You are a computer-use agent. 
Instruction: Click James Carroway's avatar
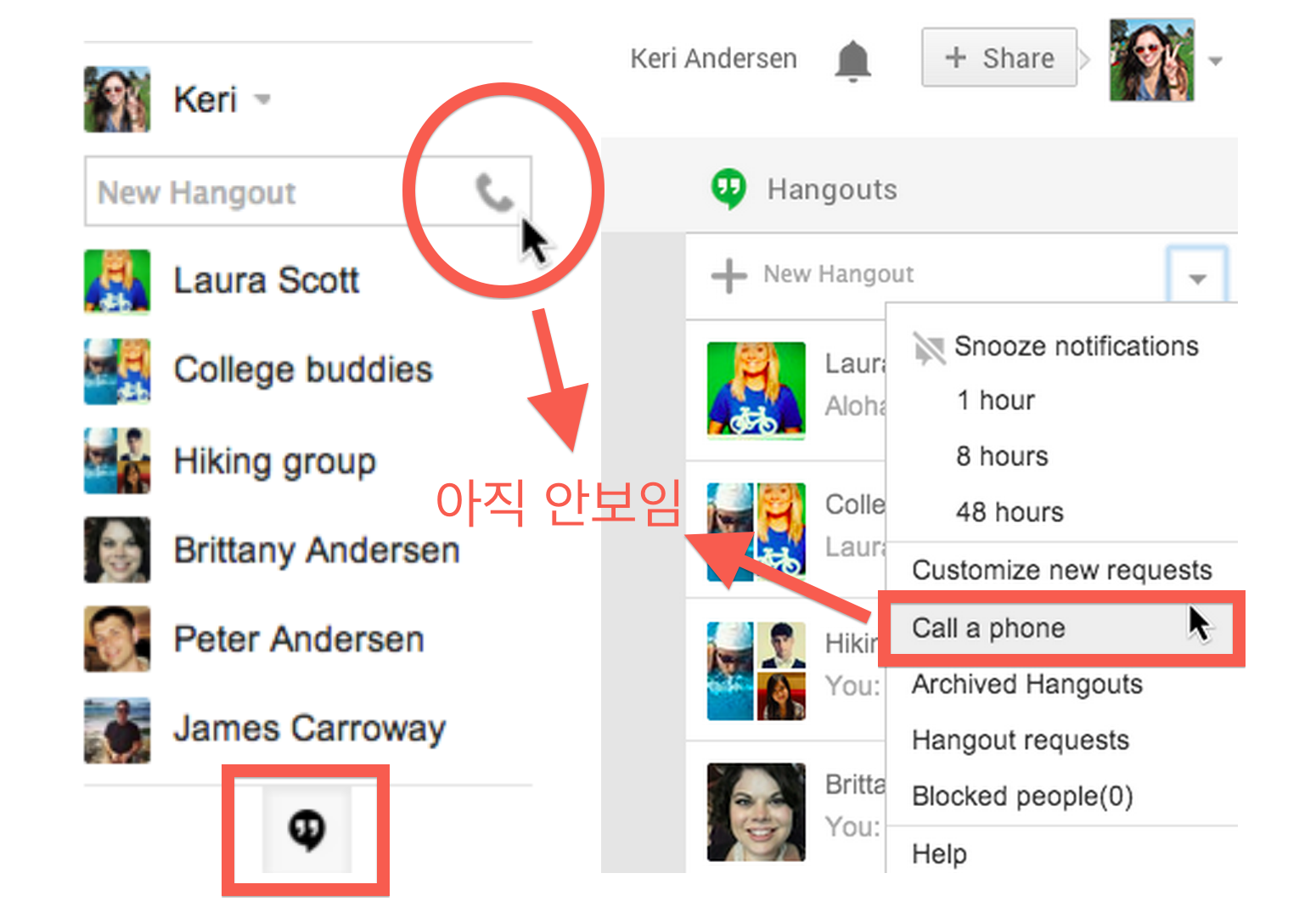coord(117,730)
